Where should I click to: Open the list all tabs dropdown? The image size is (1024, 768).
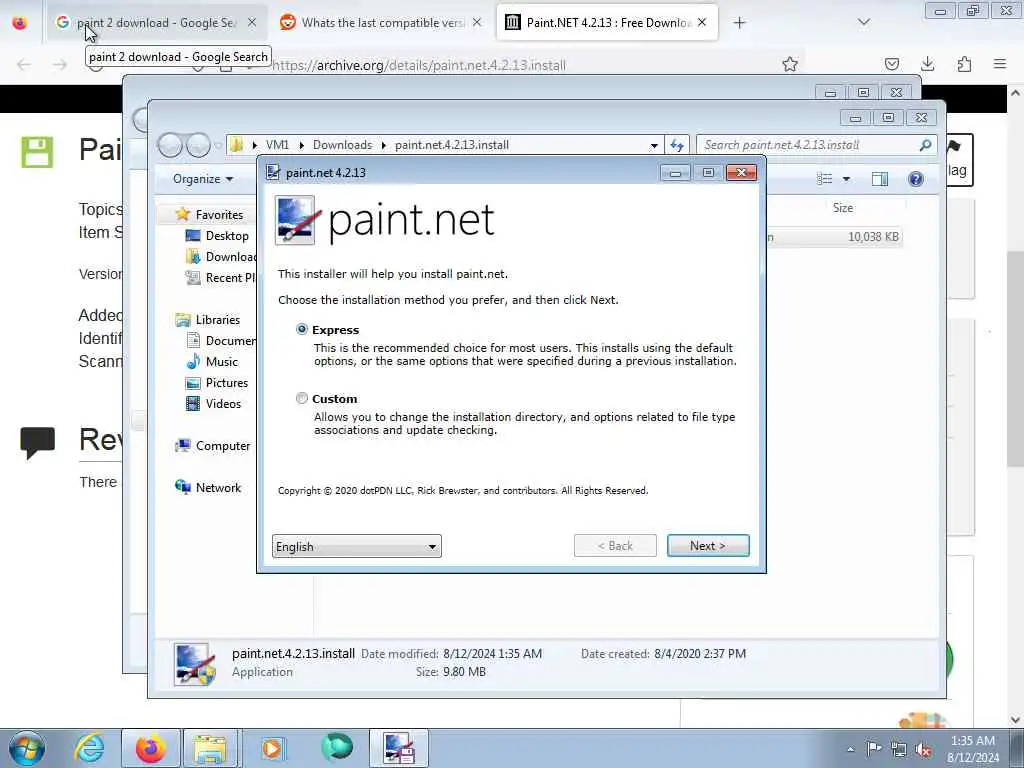tap(864, 23)
